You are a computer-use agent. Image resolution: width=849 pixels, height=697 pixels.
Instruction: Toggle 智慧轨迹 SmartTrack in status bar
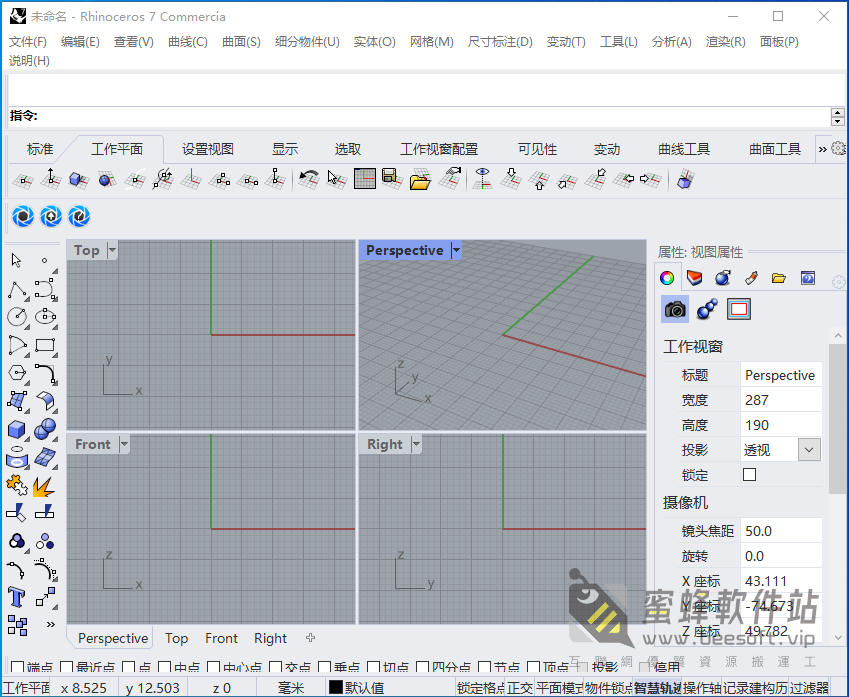coord(657,688)
